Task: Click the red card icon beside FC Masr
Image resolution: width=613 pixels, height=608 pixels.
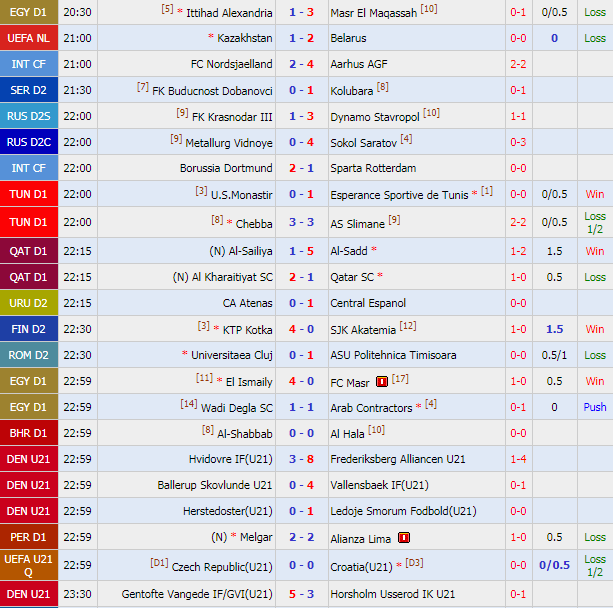Action: (380, 382)
